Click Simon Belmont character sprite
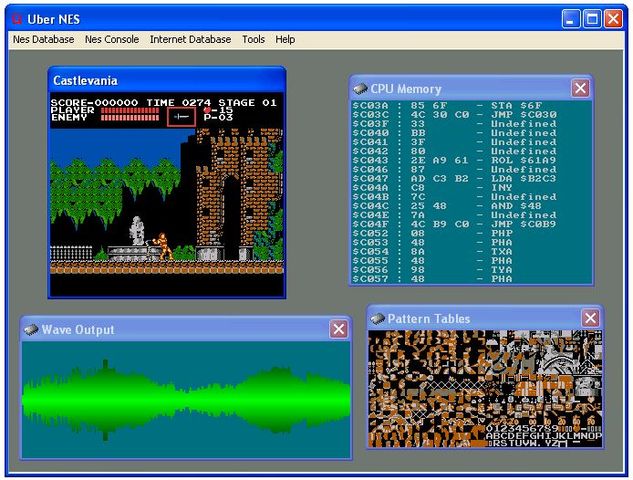 pyautogui.click(x=164, y=246)
